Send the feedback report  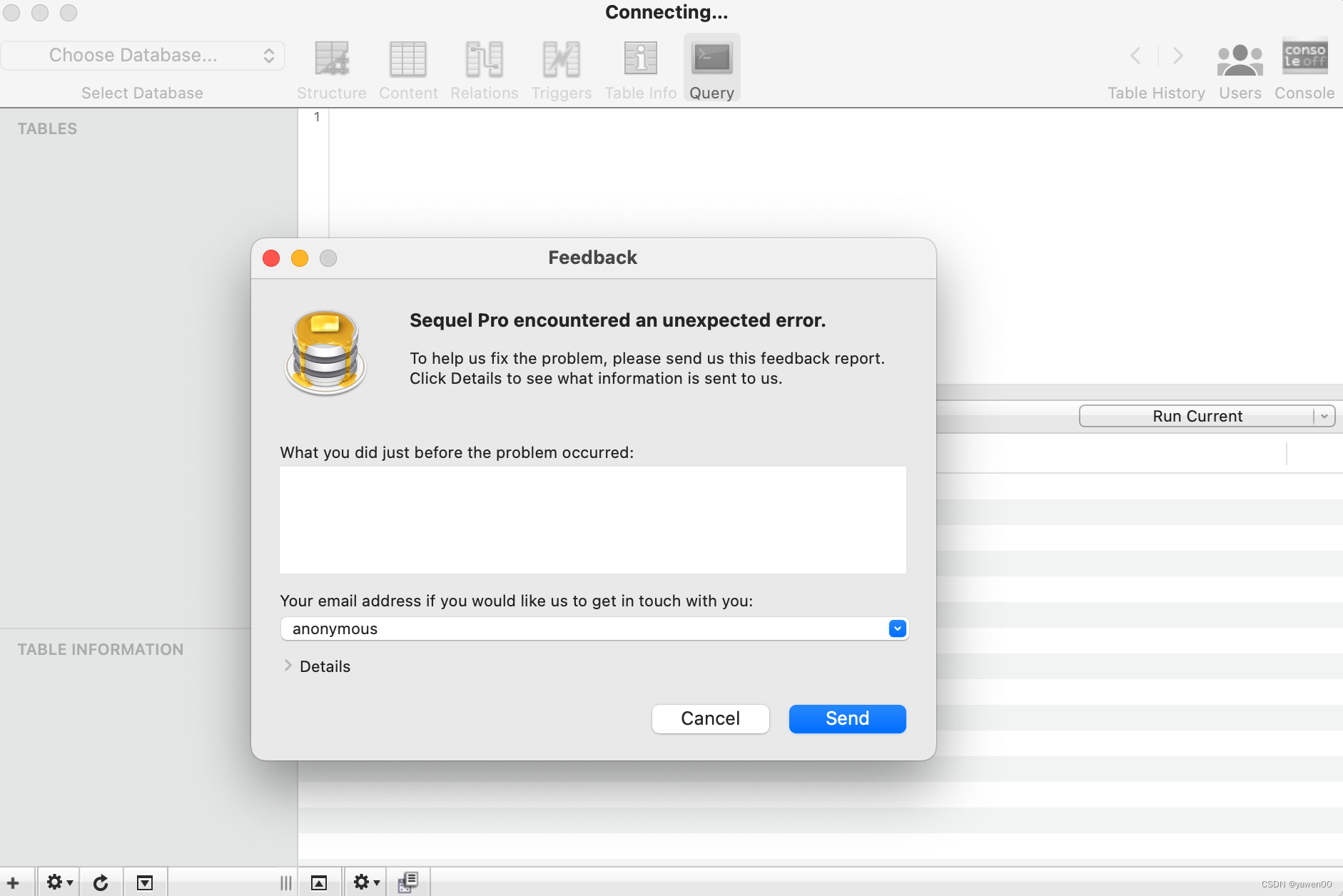848,718
